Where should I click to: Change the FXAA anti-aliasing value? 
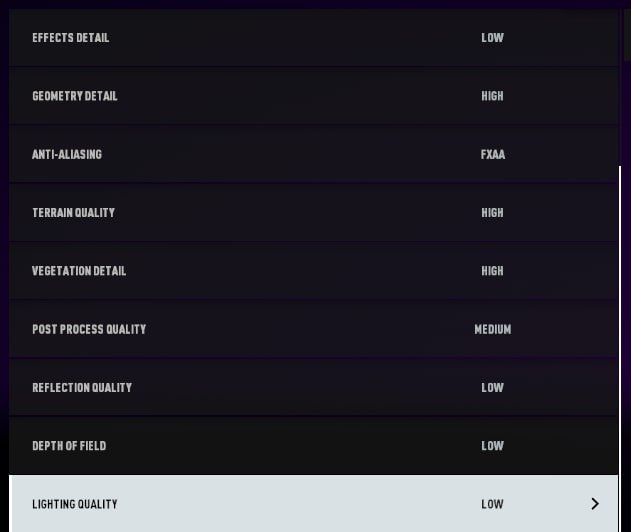tap(492, 155)
